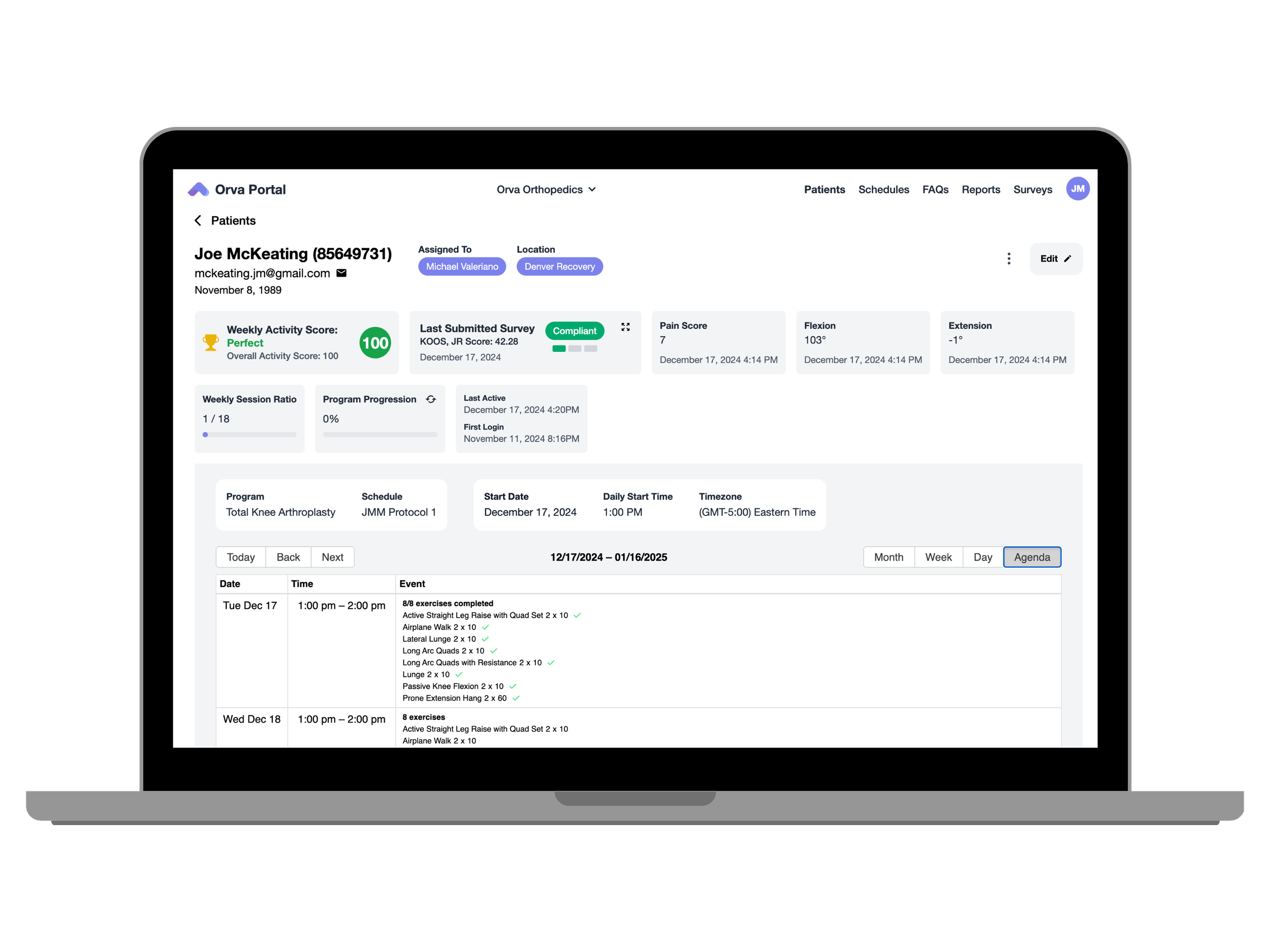Click the gold trophy icon
Image resolution: width=1270 pixels, height=952 pixels.
[x=211, y=343]
